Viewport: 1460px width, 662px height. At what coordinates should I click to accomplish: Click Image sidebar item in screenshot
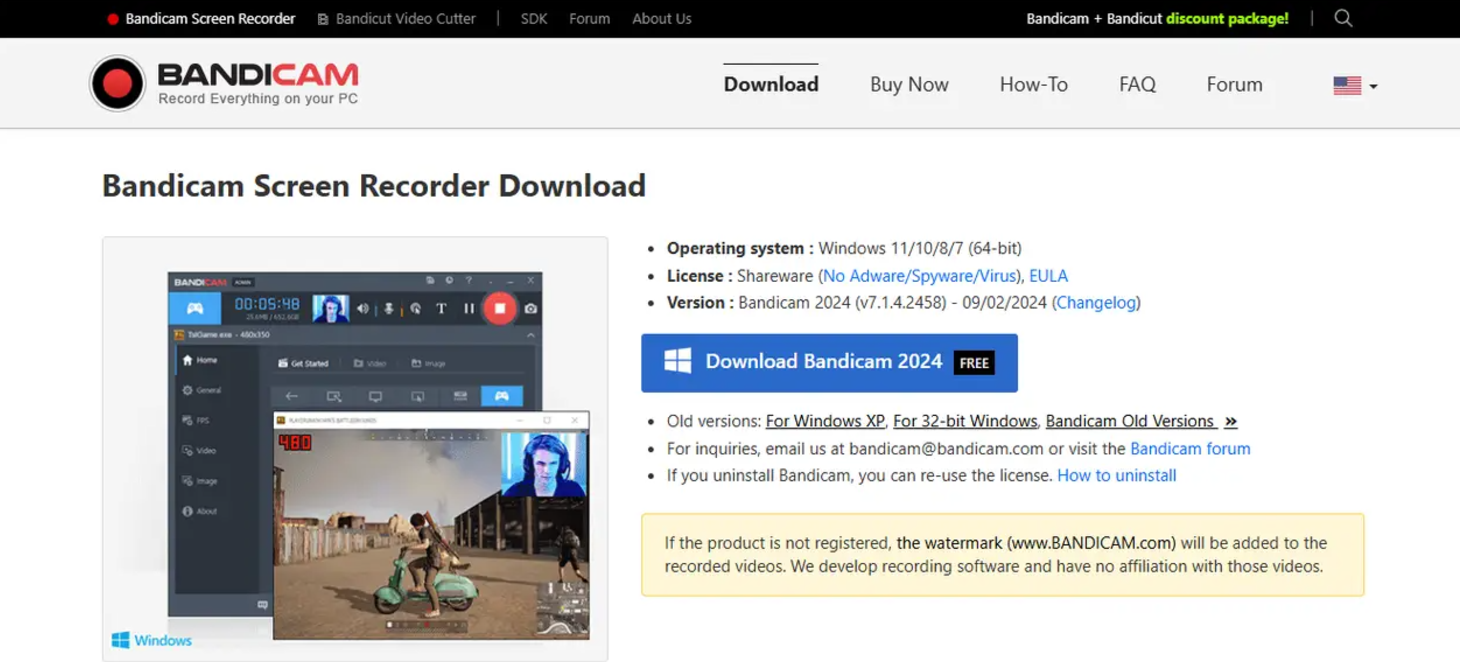(x=200, y=481)
